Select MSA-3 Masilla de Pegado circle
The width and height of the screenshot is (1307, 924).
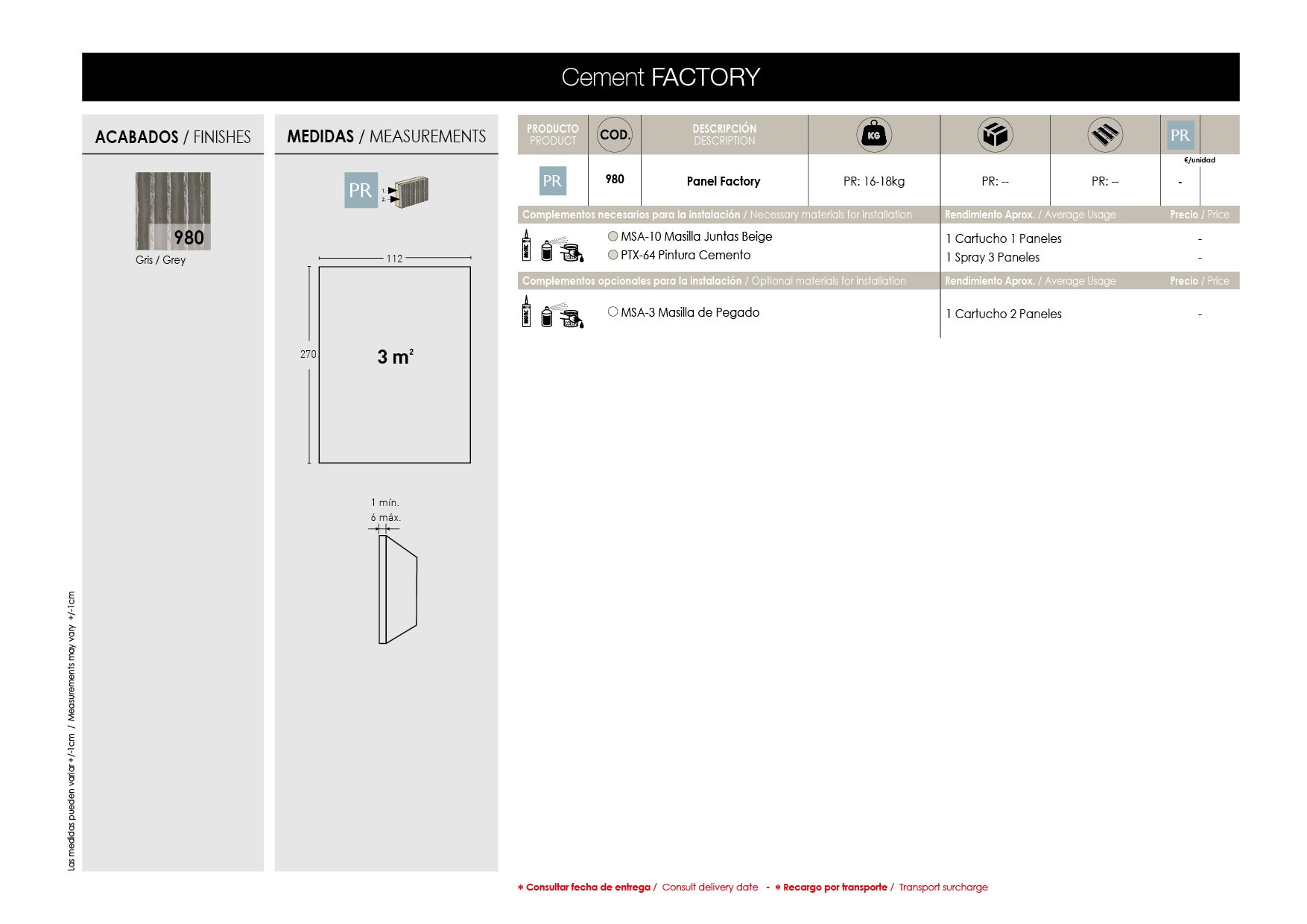point(613,312)
